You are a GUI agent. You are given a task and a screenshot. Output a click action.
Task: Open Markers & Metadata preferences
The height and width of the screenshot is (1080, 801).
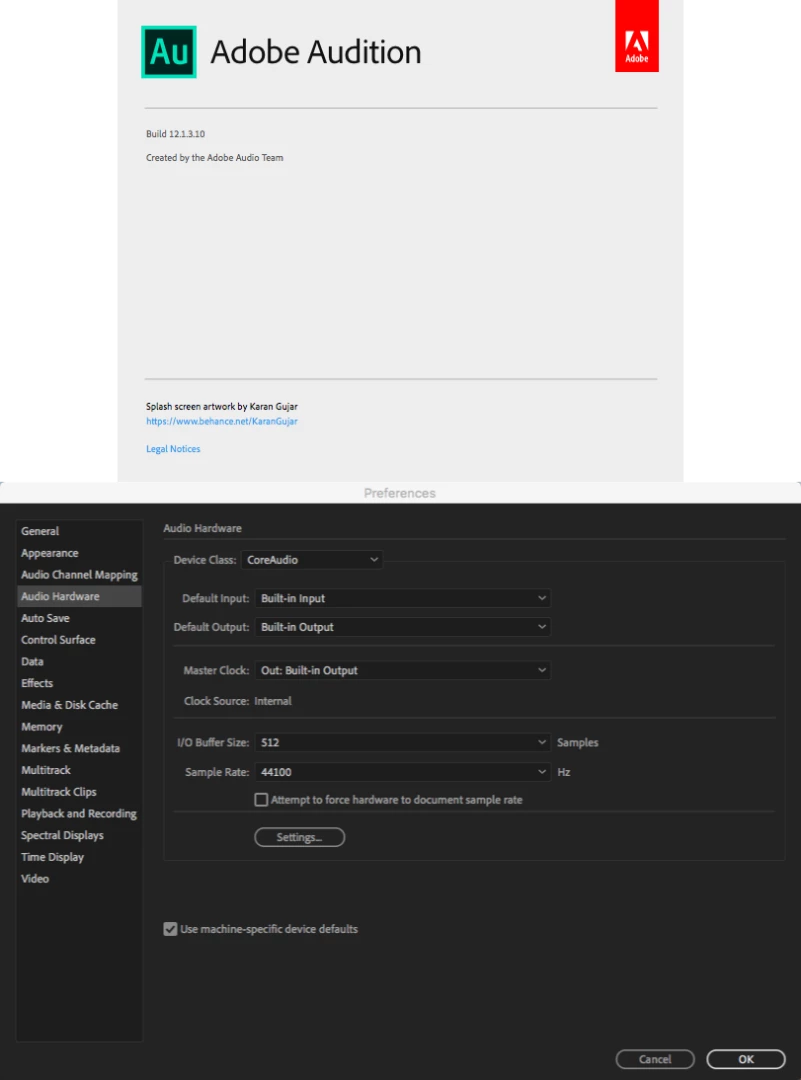pos(79,748)
